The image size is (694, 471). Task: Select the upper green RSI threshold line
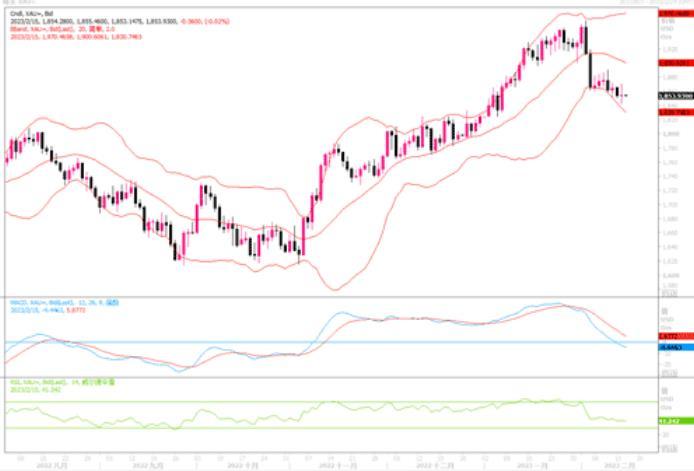pyautogui.click(x=300, y=402)
